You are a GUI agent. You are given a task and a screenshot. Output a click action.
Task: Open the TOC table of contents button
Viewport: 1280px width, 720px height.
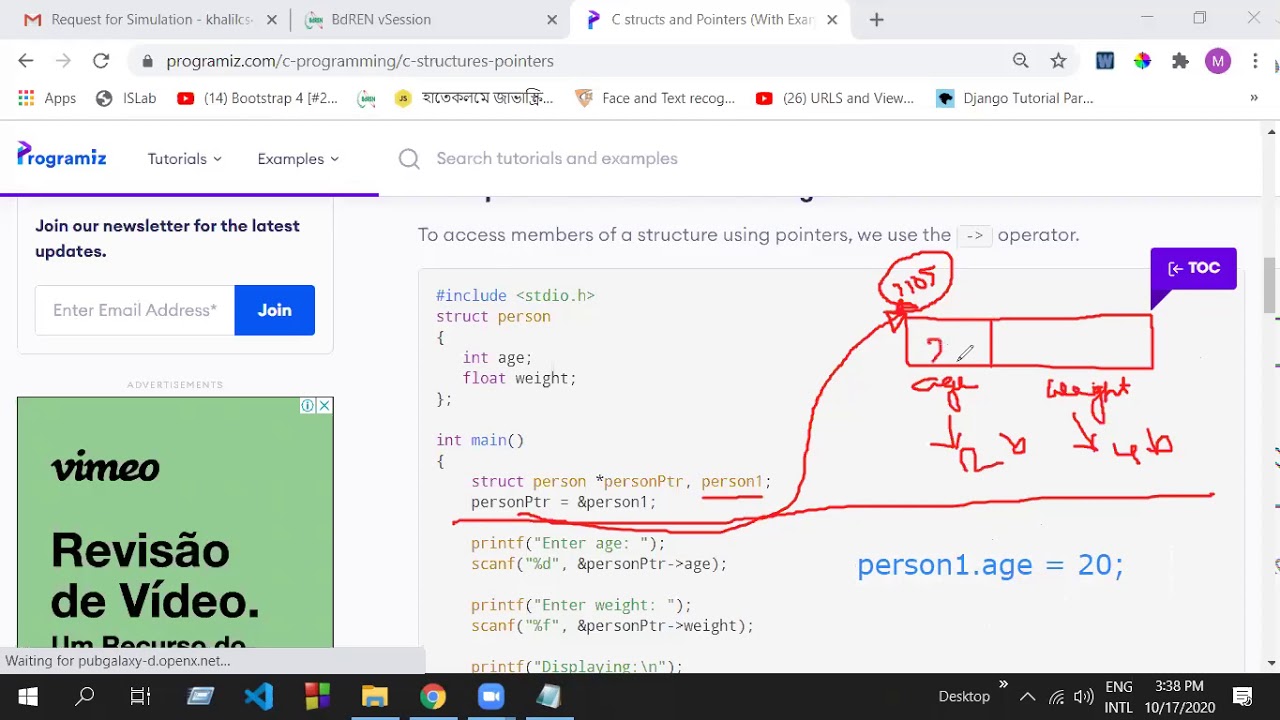pyautogui.click(x=1193, y=268)
